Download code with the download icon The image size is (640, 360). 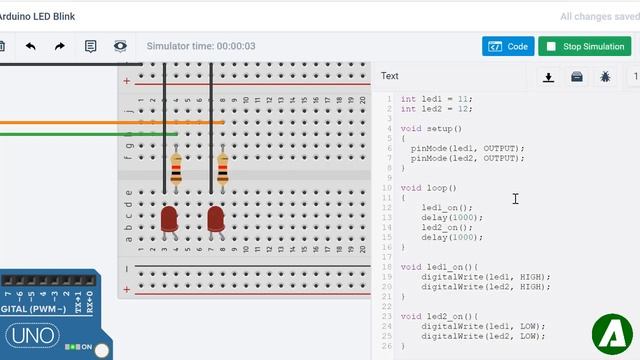548,77
